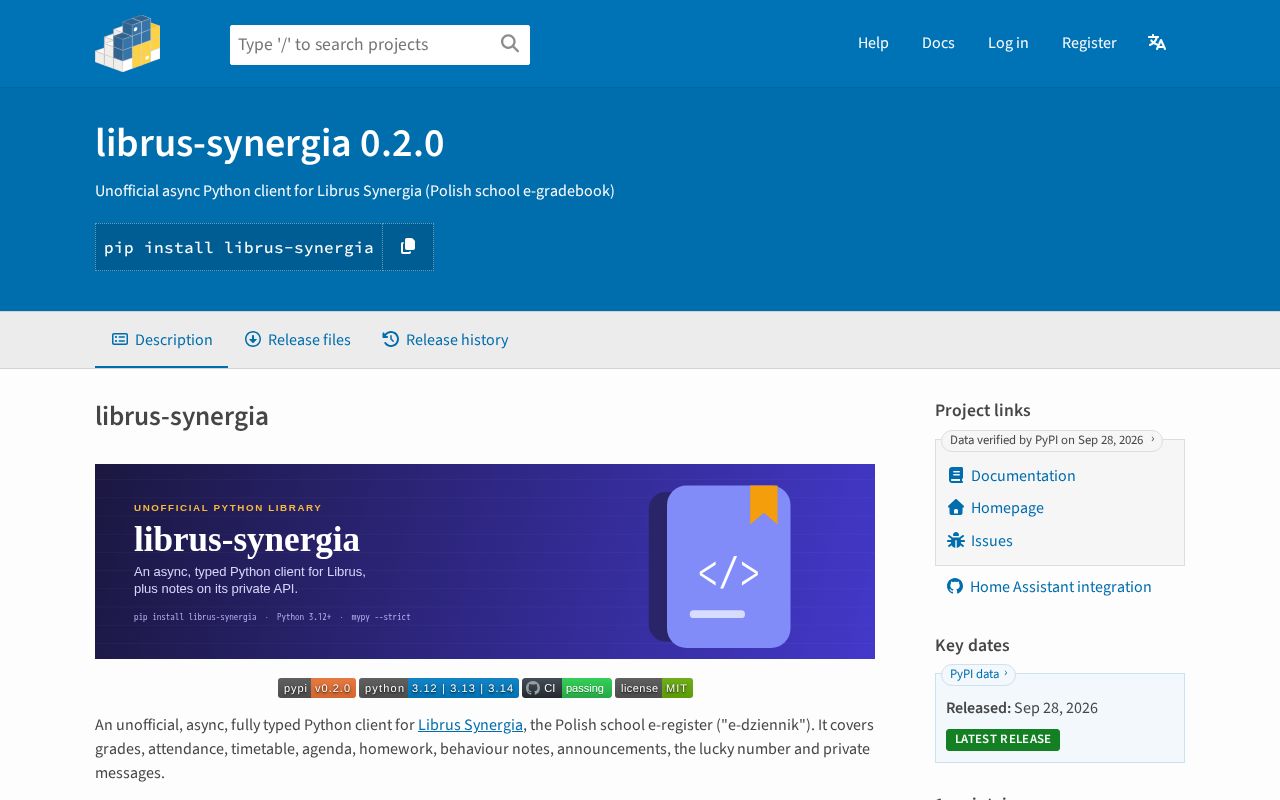Open the Release history tab
The image size is (1280, 800).
pos(445,340)
